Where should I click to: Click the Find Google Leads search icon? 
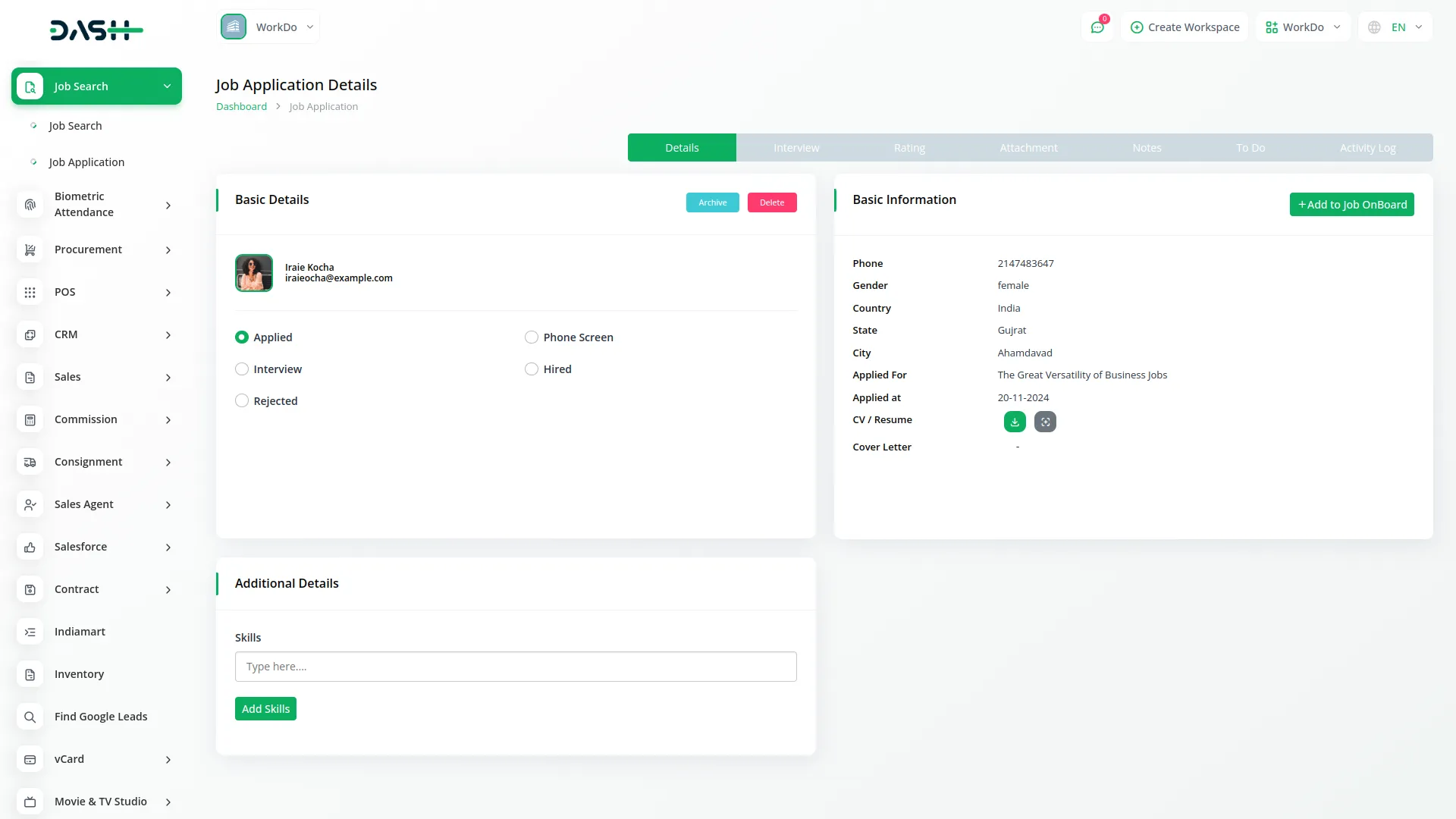coord(30,717)
